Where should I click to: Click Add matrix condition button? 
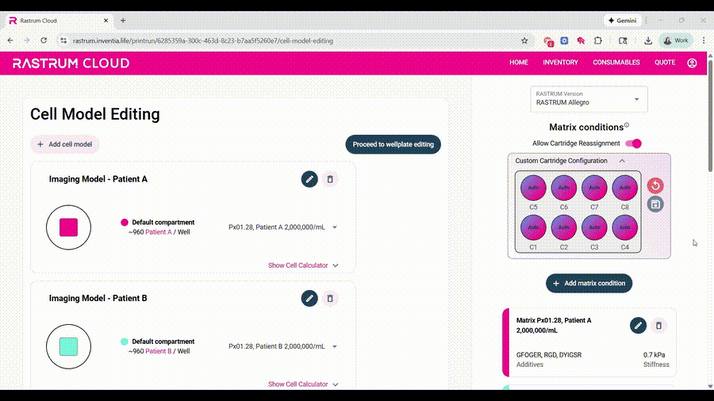[x=589, y=283]
